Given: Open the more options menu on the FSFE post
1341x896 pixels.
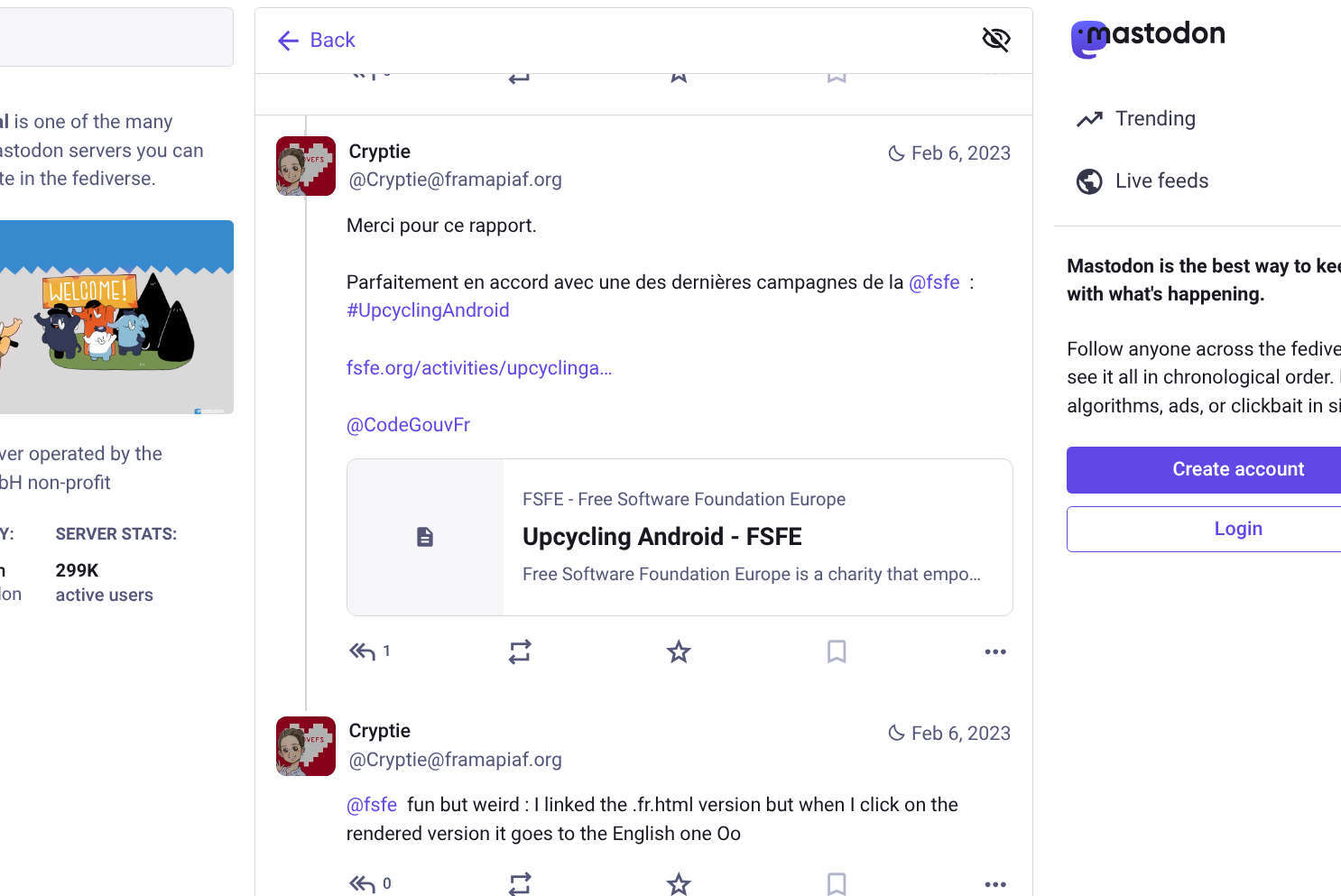Looking at the screenshot, I should [994, 651].
